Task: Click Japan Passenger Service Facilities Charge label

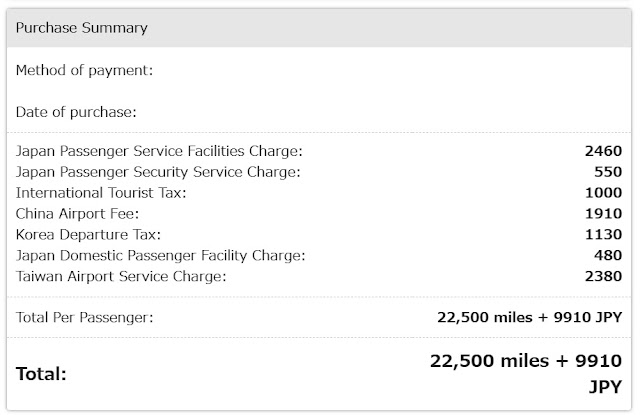Action: coord(159,151)
